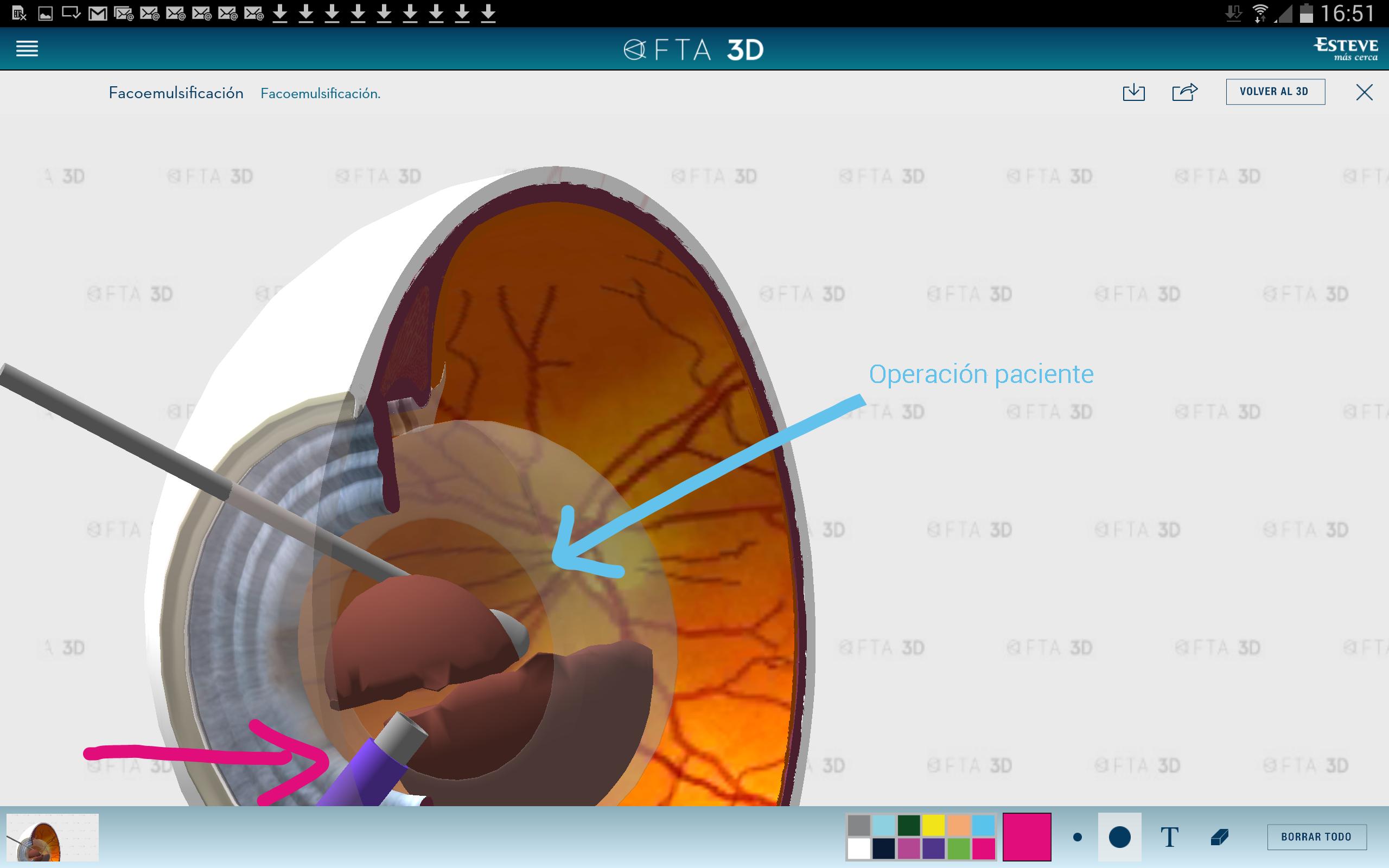Screen dimensions: 1389x868
Task: Share the annotated eye image
Action: (1184, 92)
